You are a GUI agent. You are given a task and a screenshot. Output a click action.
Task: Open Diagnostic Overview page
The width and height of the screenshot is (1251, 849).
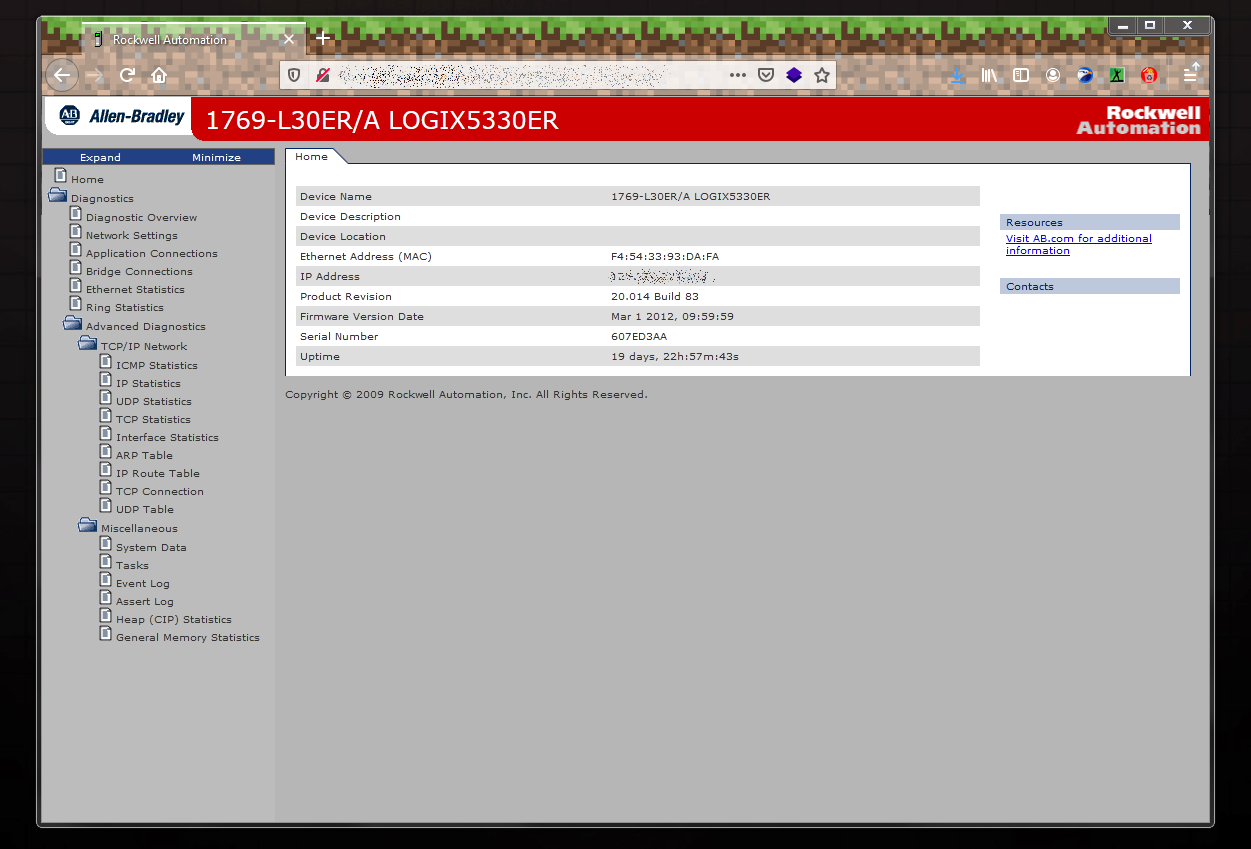point(141,217)
